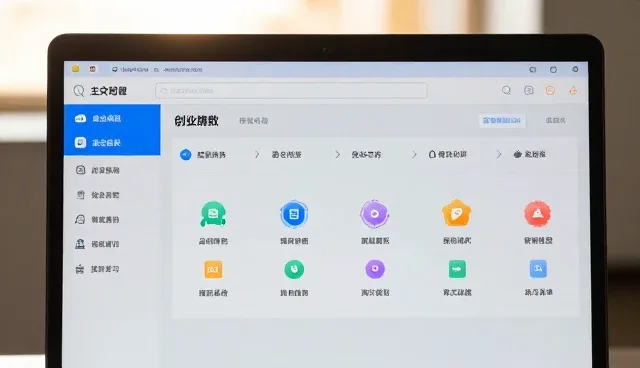640x368 pixels.
Task: Click the white cloud icon in the blue sidebar
Action: coord(80,118)
